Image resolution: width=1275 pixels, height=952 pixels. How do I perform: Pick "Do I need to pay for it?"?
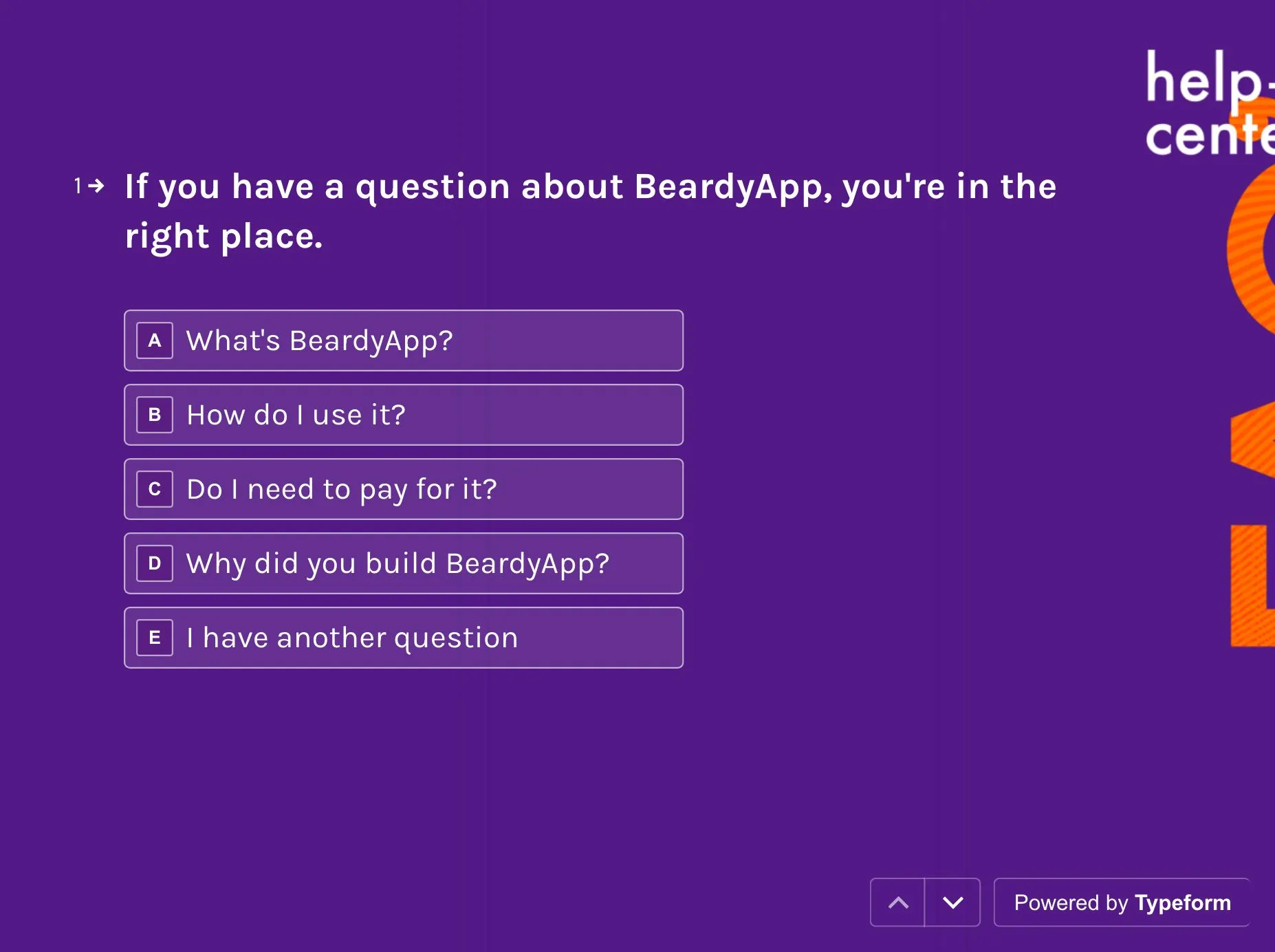coord(404,489)
